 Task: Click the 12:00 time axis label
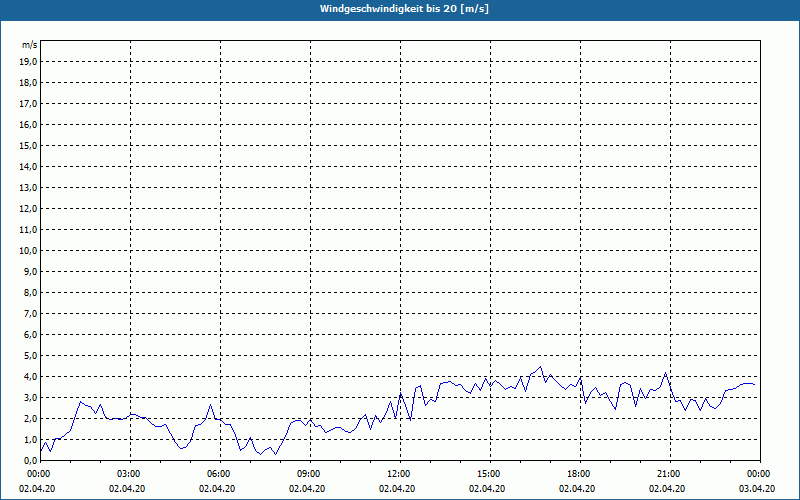tap(399, 473)
